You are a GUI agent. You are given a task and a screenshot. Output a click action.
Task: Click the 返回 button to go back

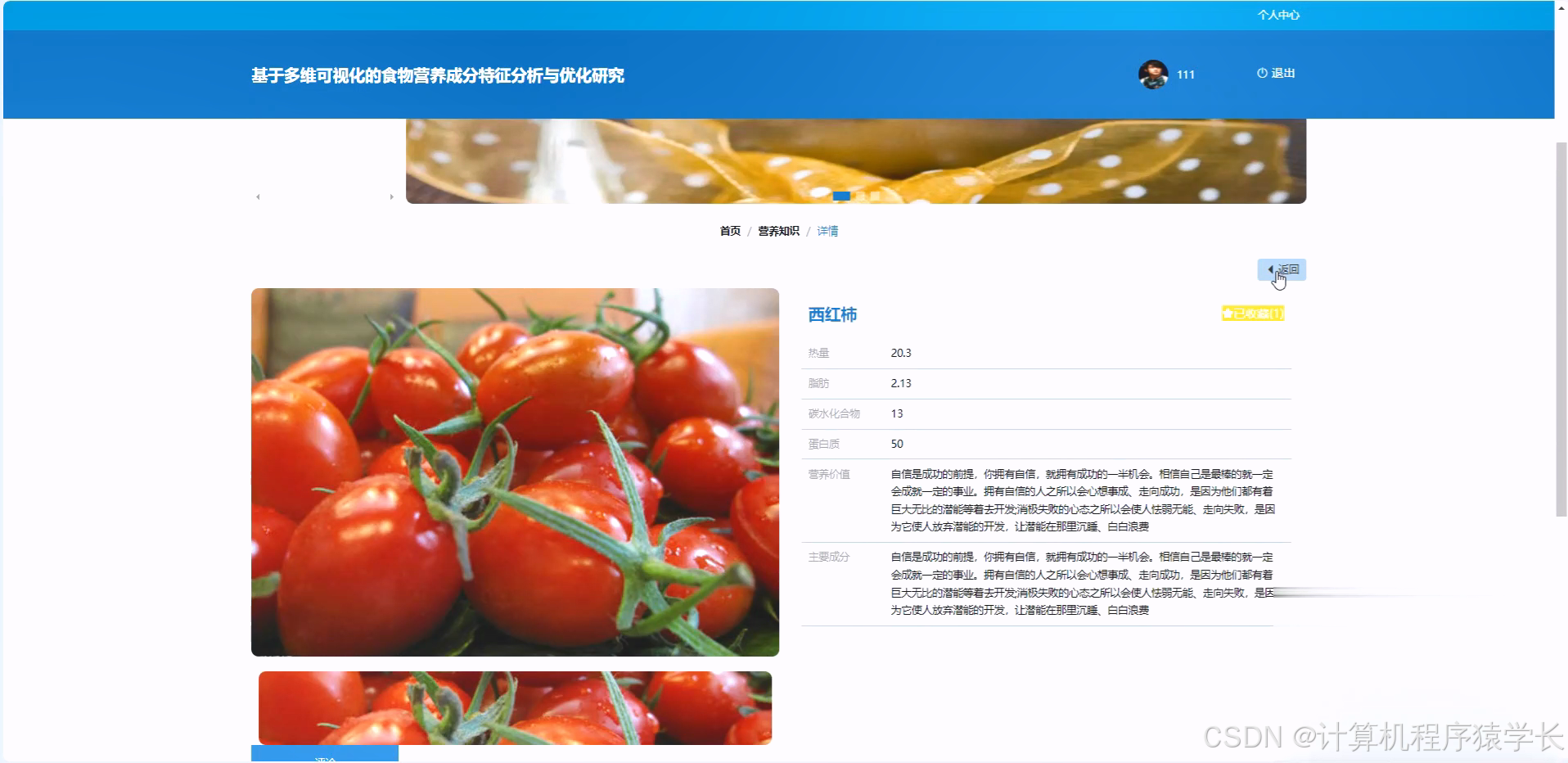1281,269
